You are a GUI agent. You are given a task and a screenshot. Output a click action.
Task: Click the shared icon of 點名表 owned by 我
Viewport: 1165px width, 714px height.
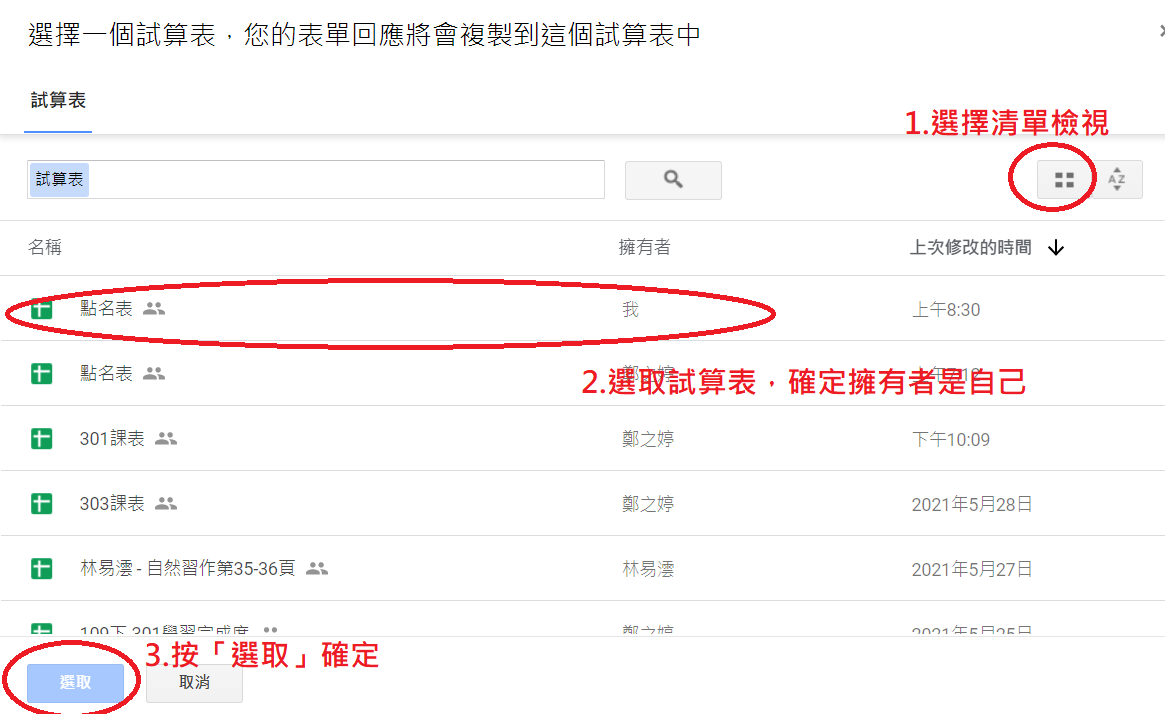pyautogui.click(x=154, y=308)
